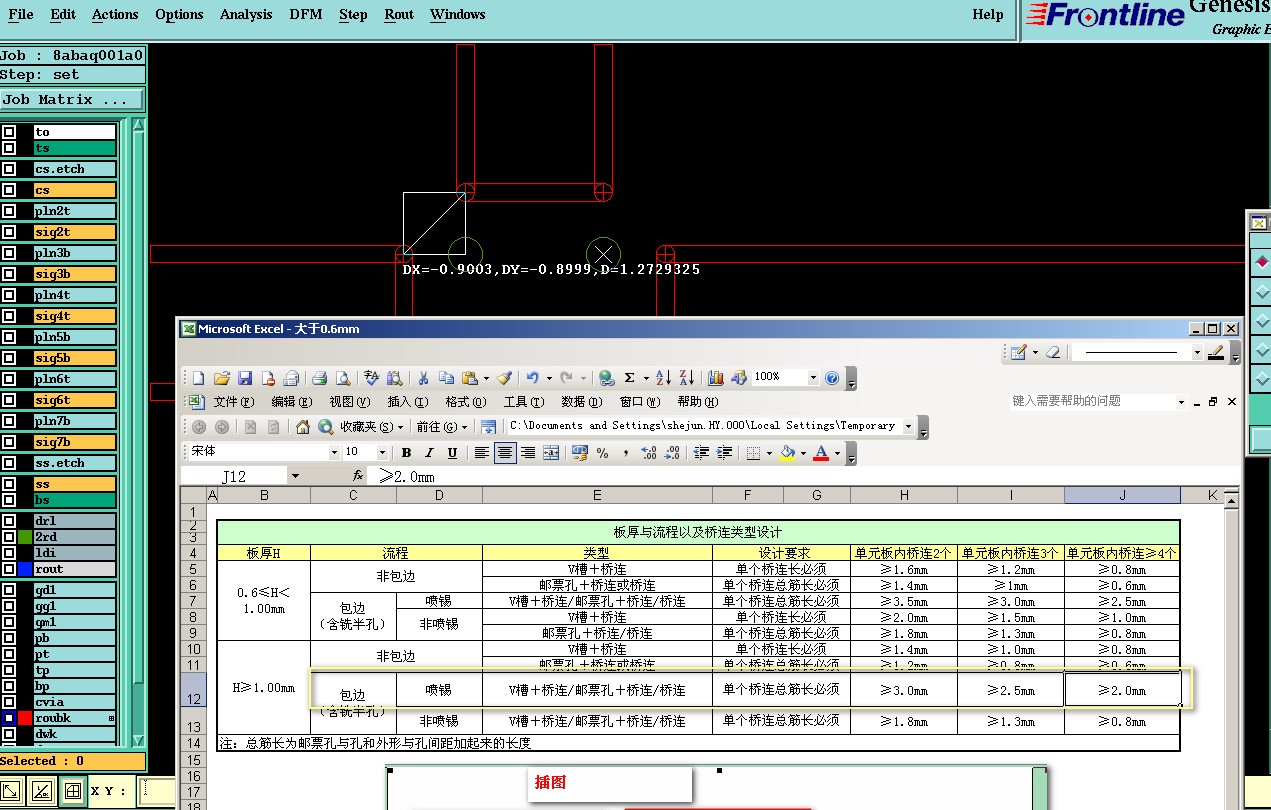The image size is (1271, 810).
Task: Click the AutoSum sigma icon
Action: click(x=629, y=378)
